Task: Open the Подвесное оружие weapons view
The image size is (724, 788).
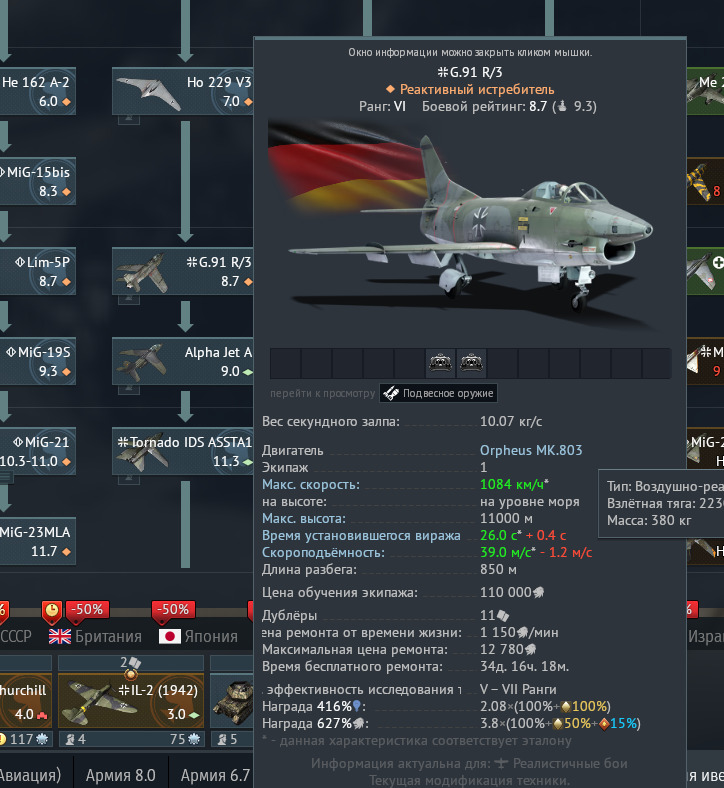Action: pyautogui.click(x=438, y=393)
